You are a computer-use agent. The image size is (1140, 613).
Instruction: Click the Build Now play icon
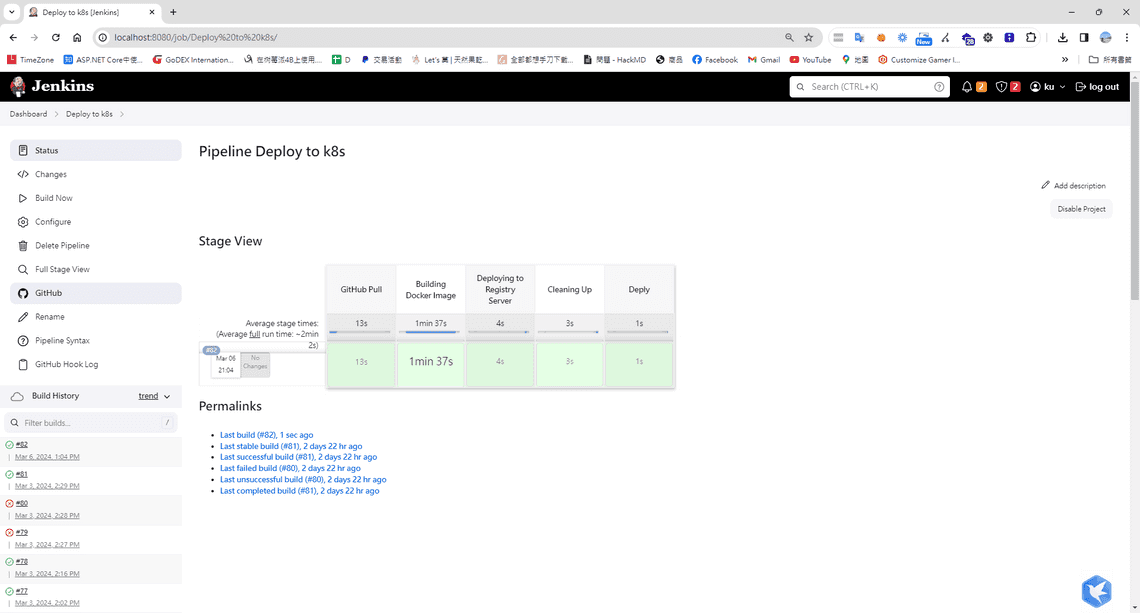pos(23,198)
